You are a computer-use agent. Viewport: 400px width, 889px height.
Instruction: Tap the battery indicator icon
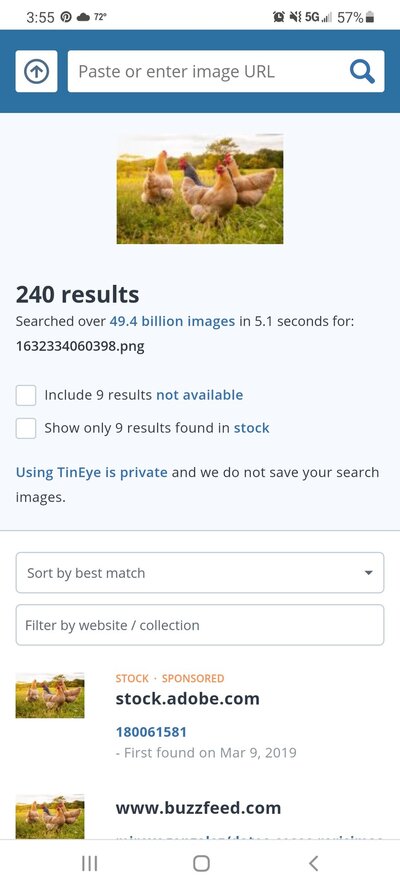(x=370, y=18)
